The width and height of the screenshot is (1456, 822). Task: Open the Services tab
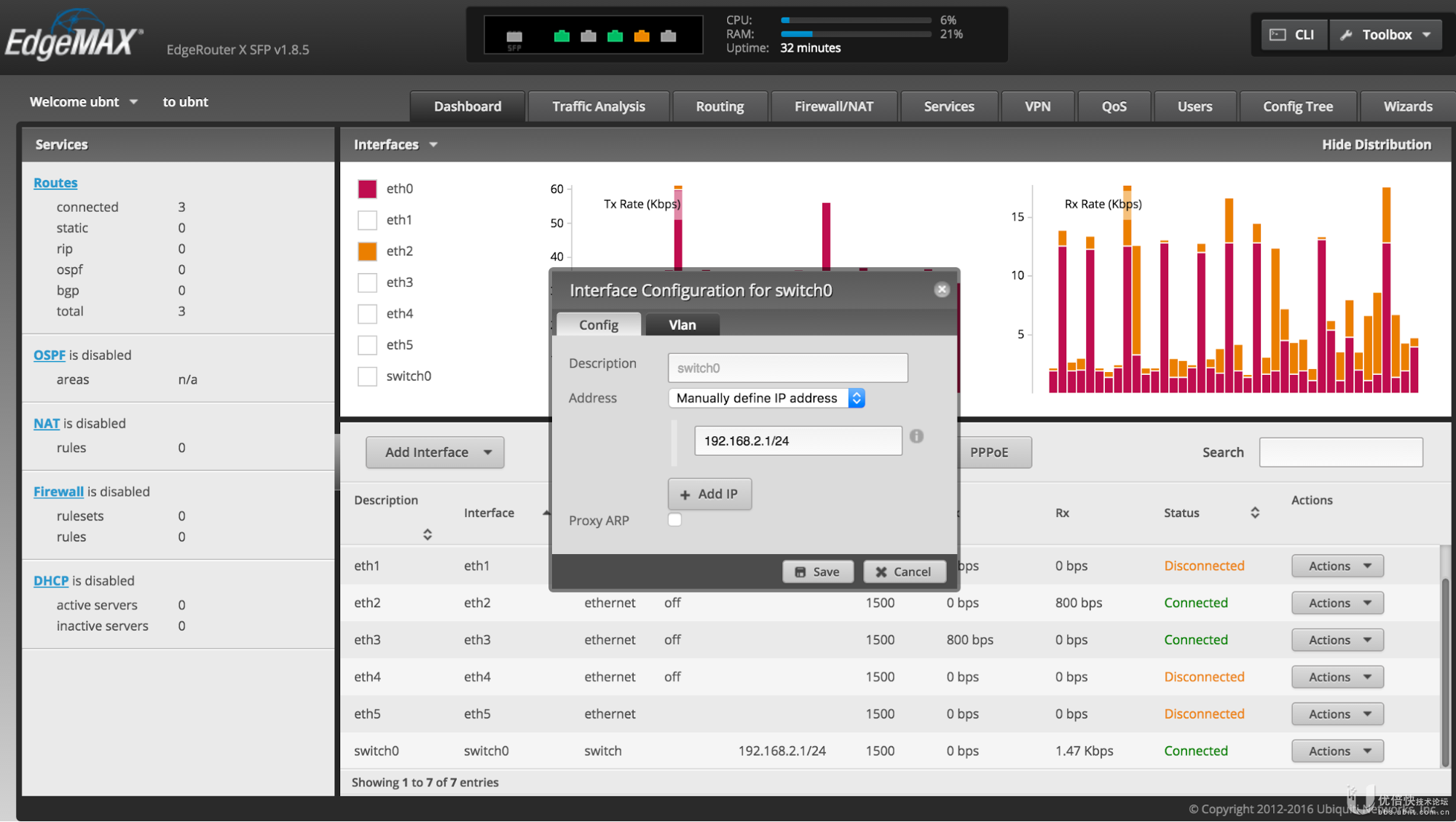pos(949,106)
